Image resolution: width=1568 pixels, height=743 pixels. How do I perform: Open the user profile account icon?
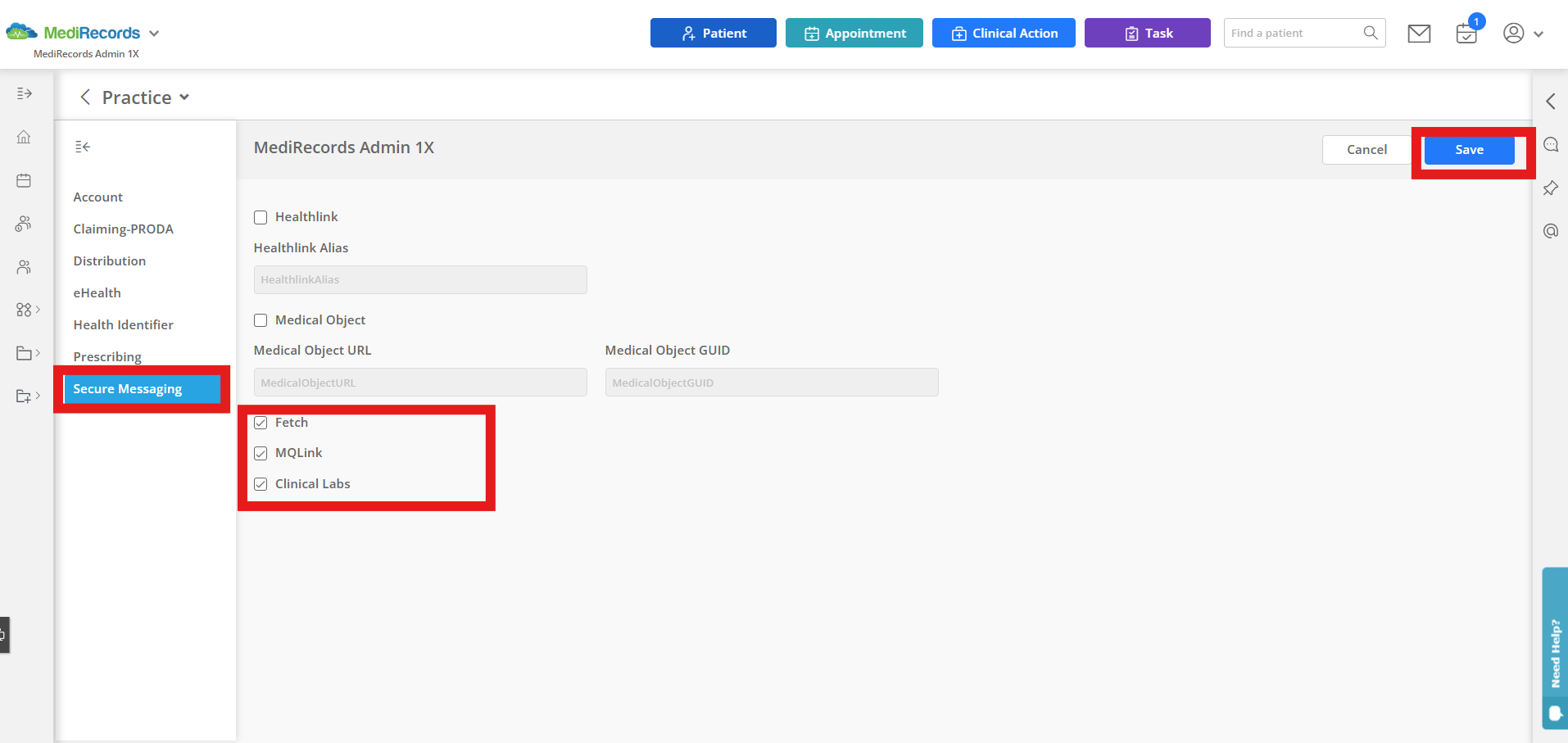(1513, 33)
